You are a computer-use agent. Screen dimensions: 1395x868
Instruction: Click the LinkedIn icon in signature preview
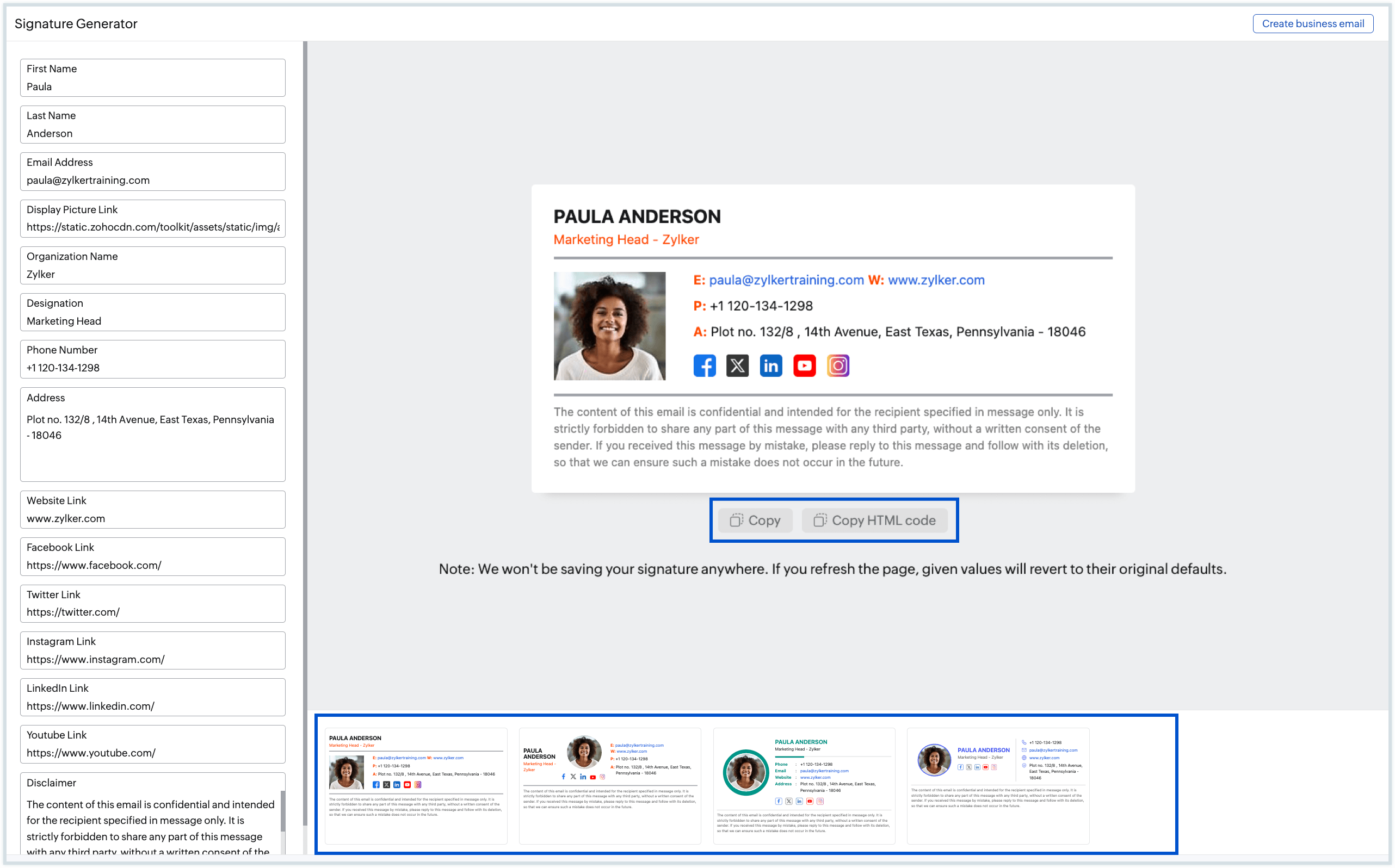771,365
